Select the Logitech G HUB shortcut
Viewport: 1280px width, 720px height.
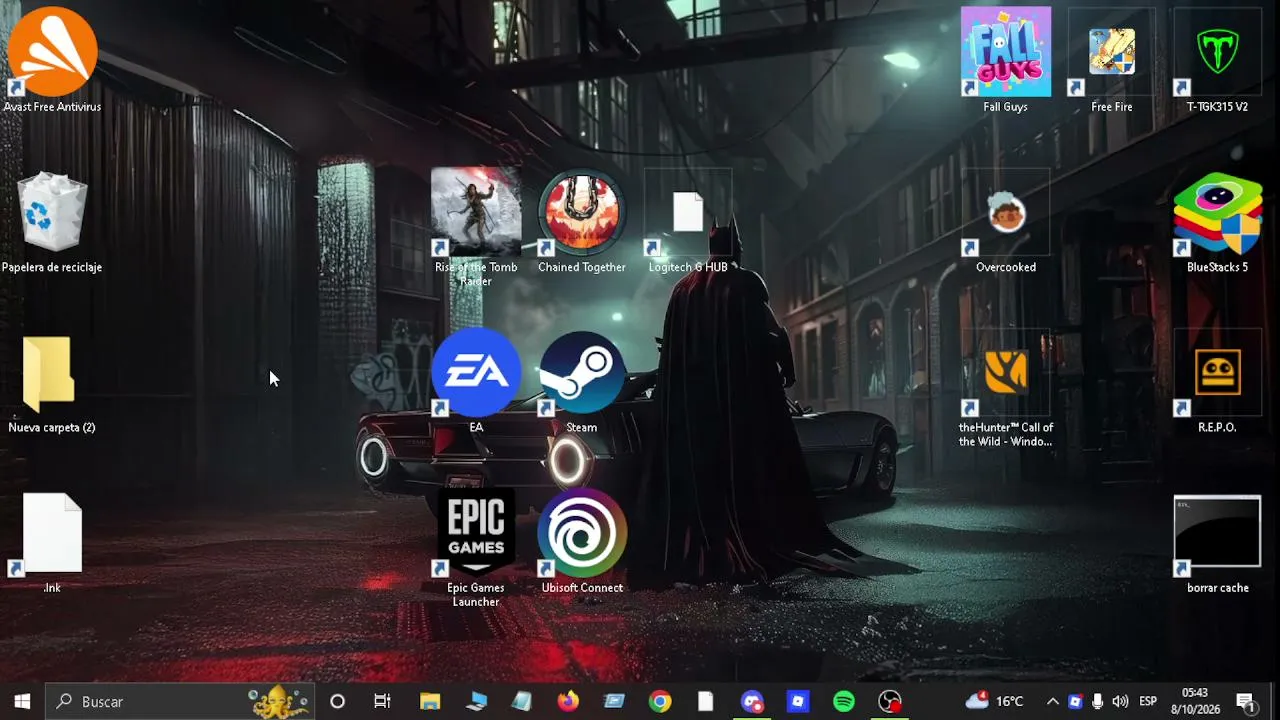tap(688, 222)
